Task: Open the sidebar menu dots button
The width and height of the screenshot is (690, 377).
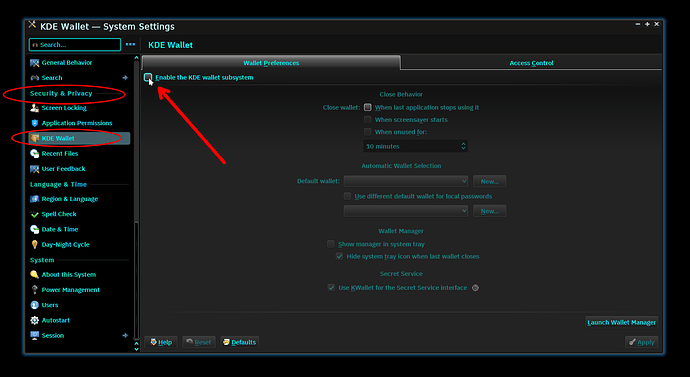Action: [130, 44]
